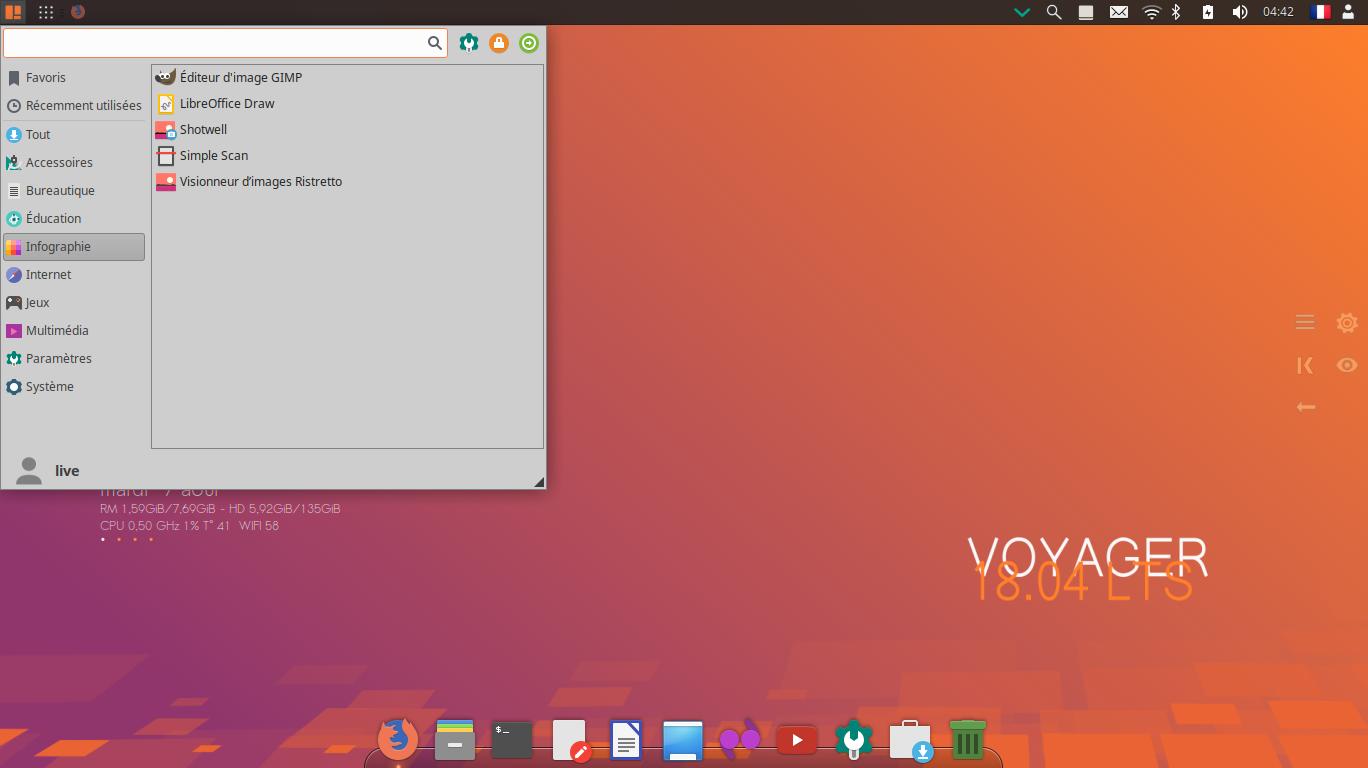1368x768 pixels.
Task: Open the terminal from the dock
Action: tap(511, 740)
